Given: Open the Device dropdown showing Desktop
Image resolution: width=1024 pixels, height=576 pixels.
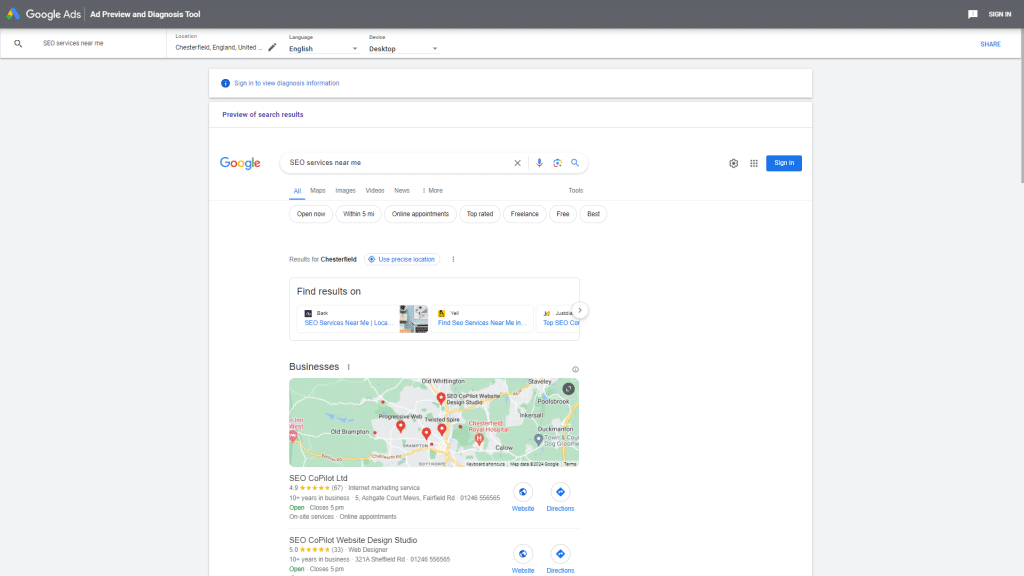Looking at the screenshot, I should coord(400,48).
